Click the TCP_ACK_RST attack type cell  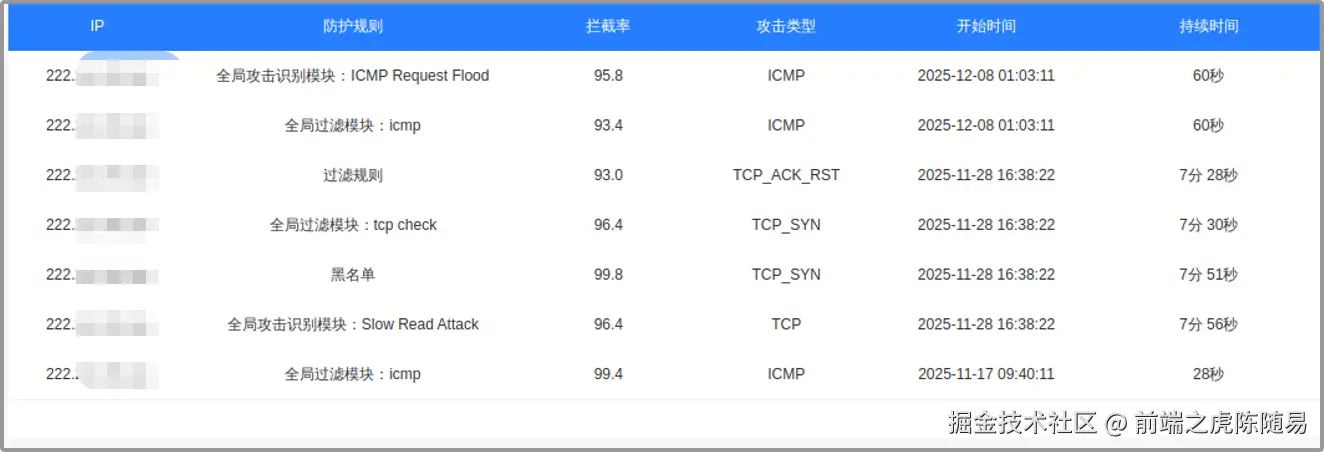pos(786,175)
